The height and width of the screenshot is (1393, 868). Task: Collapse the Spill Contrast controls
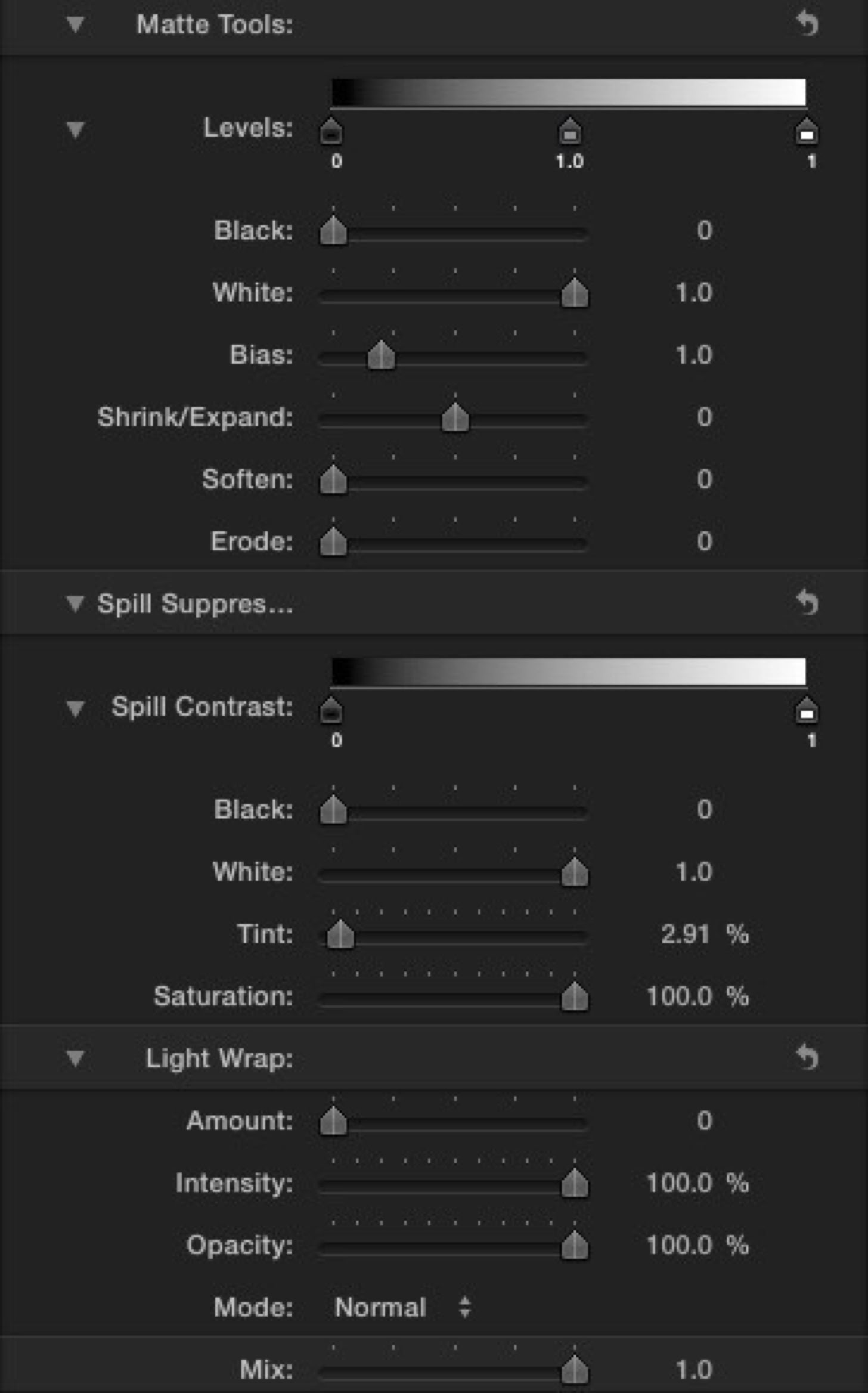tap(75, 708)
